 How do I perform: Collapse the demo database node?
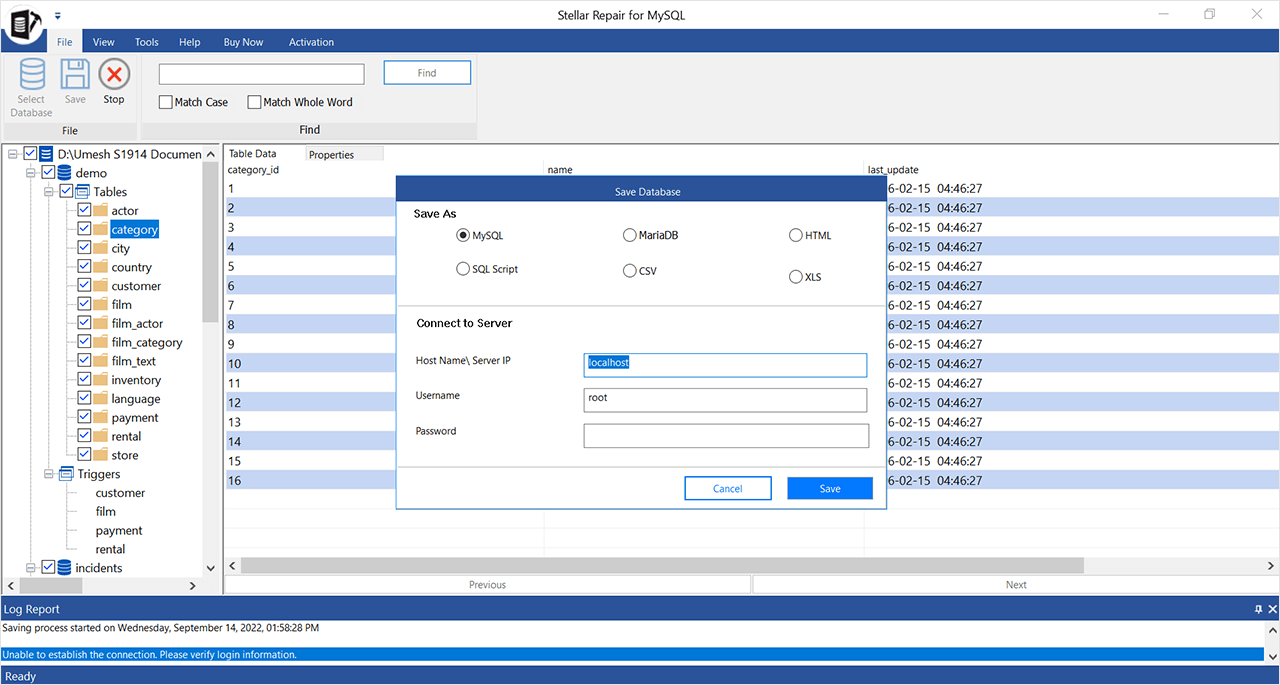(x=31, y=173)
